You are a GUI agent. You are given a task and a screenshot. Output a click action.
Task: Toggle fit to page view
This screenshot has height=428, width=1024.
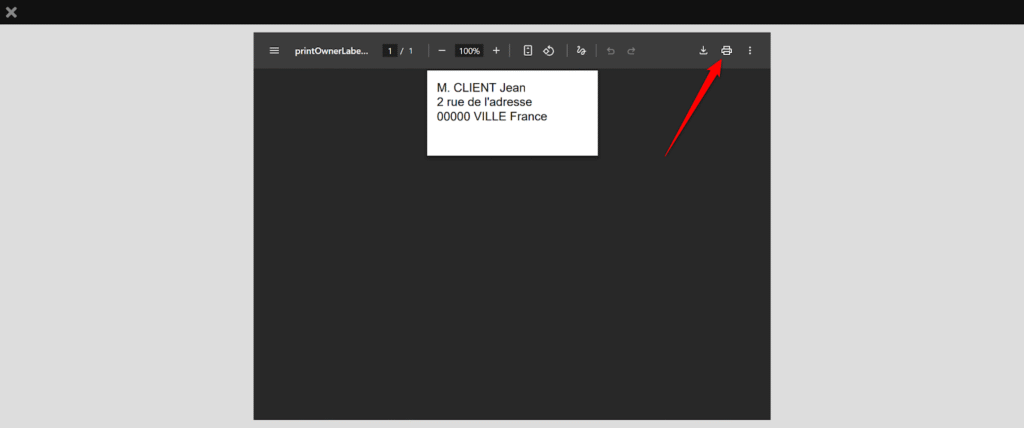point(528,51)
